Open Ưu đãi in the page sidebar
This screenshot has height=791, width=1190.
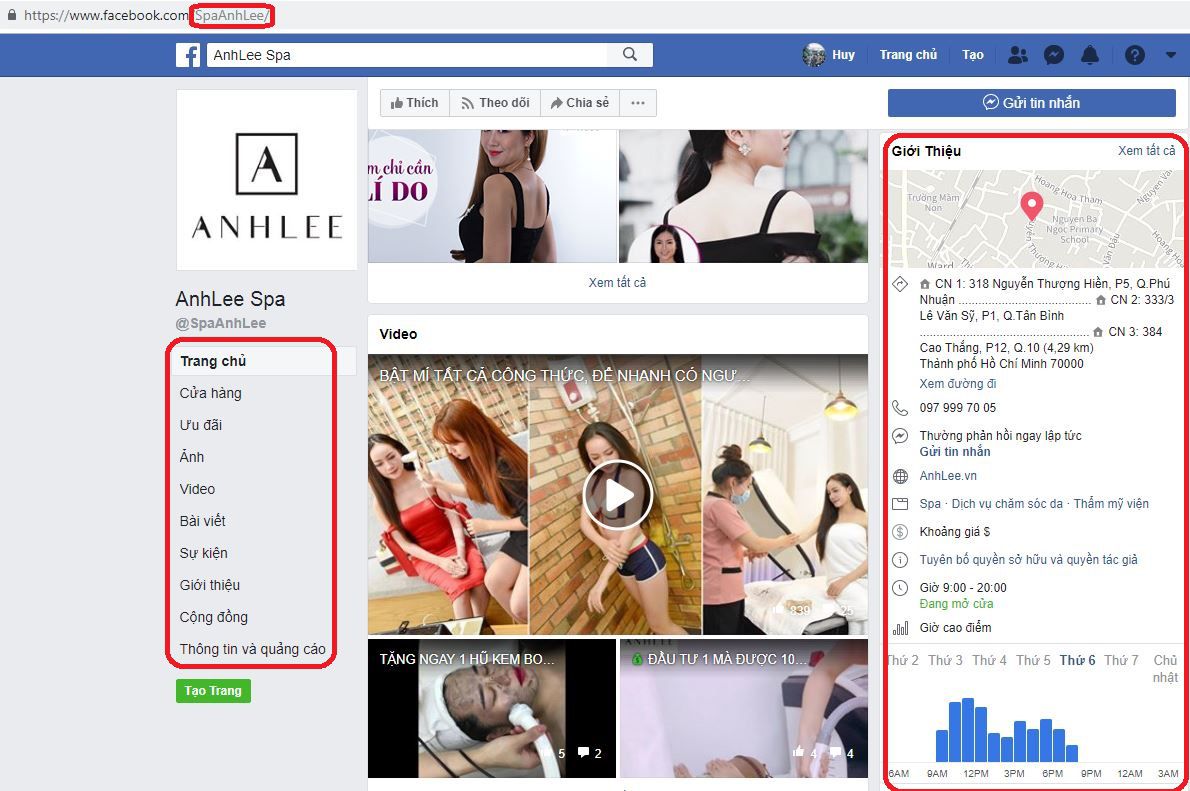click(201, 425)
